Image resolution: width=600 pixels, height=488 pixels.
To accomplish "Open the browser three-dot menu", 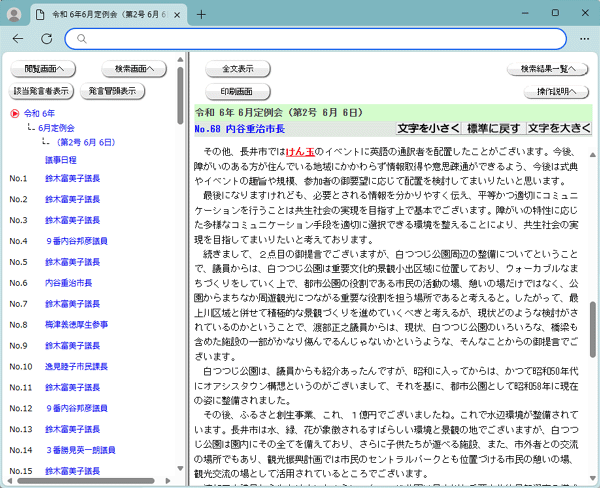I will pyautogui.click(x=584, y=39).
